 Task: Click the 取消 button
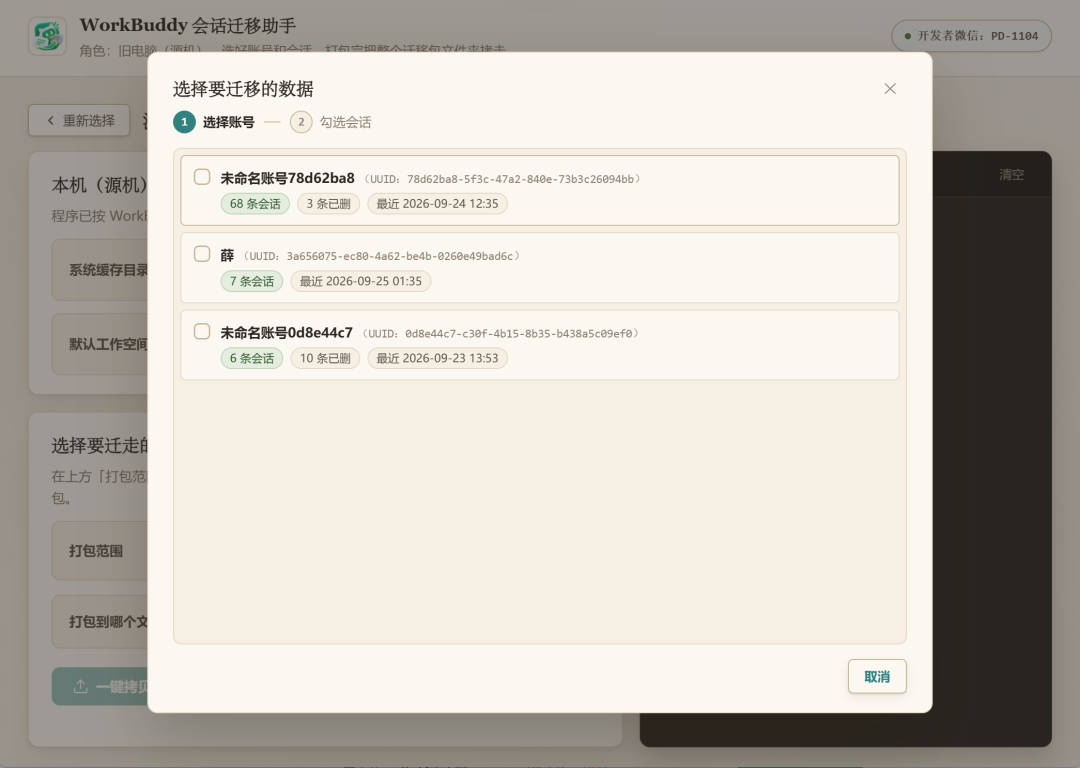pyautogui.click(x=877, y=676)
